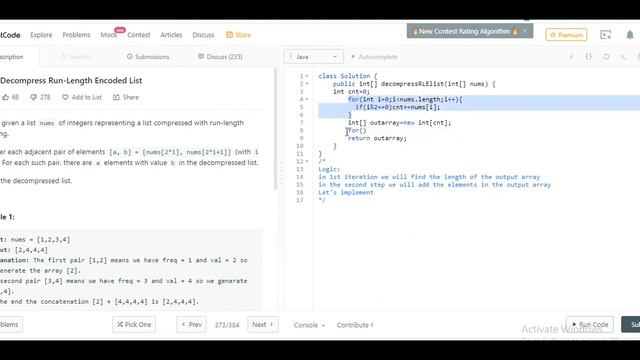
Task: Open the Explore menu
Action: point(41,35)
